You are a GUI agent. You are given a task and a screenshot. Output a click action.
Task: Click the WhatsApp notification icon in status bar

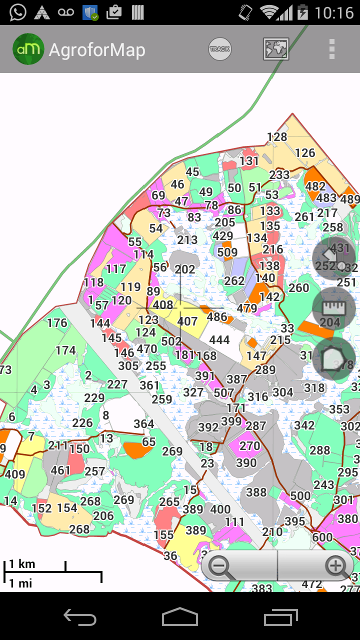(18, 12)
